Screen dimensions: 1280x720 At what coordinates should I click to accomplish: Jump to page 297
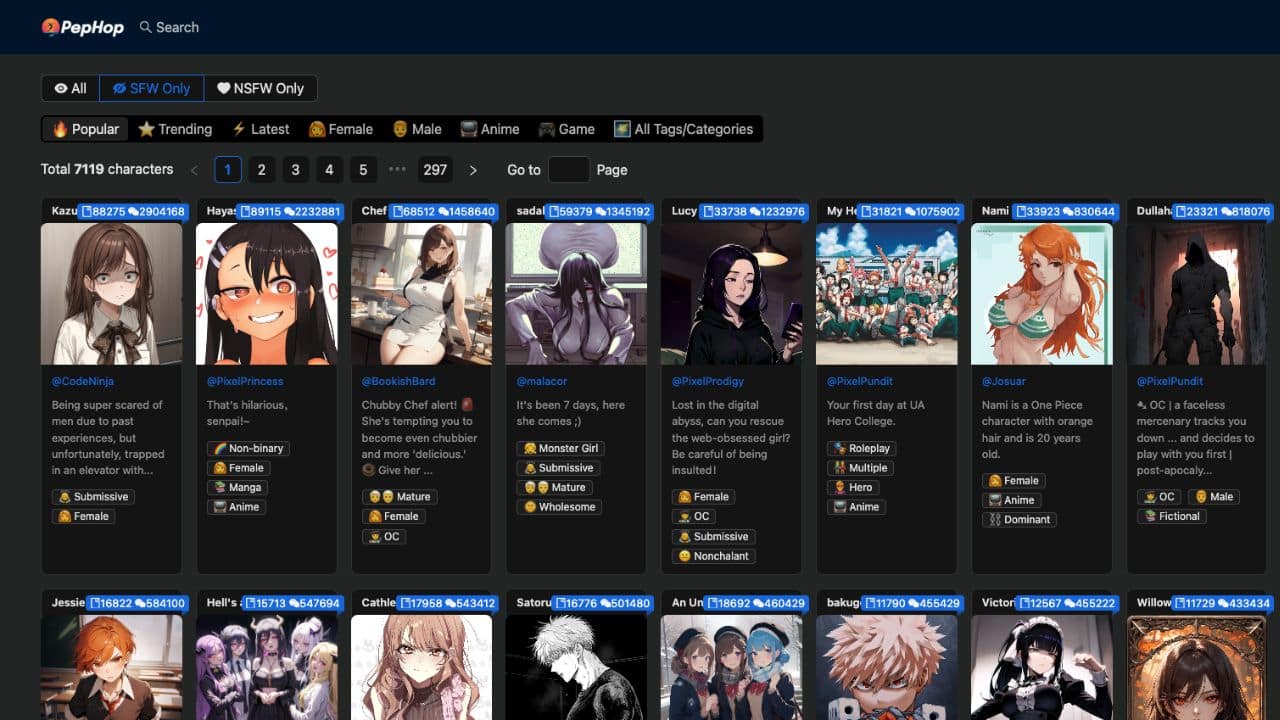pyautogui.click(x=435, y=170)
